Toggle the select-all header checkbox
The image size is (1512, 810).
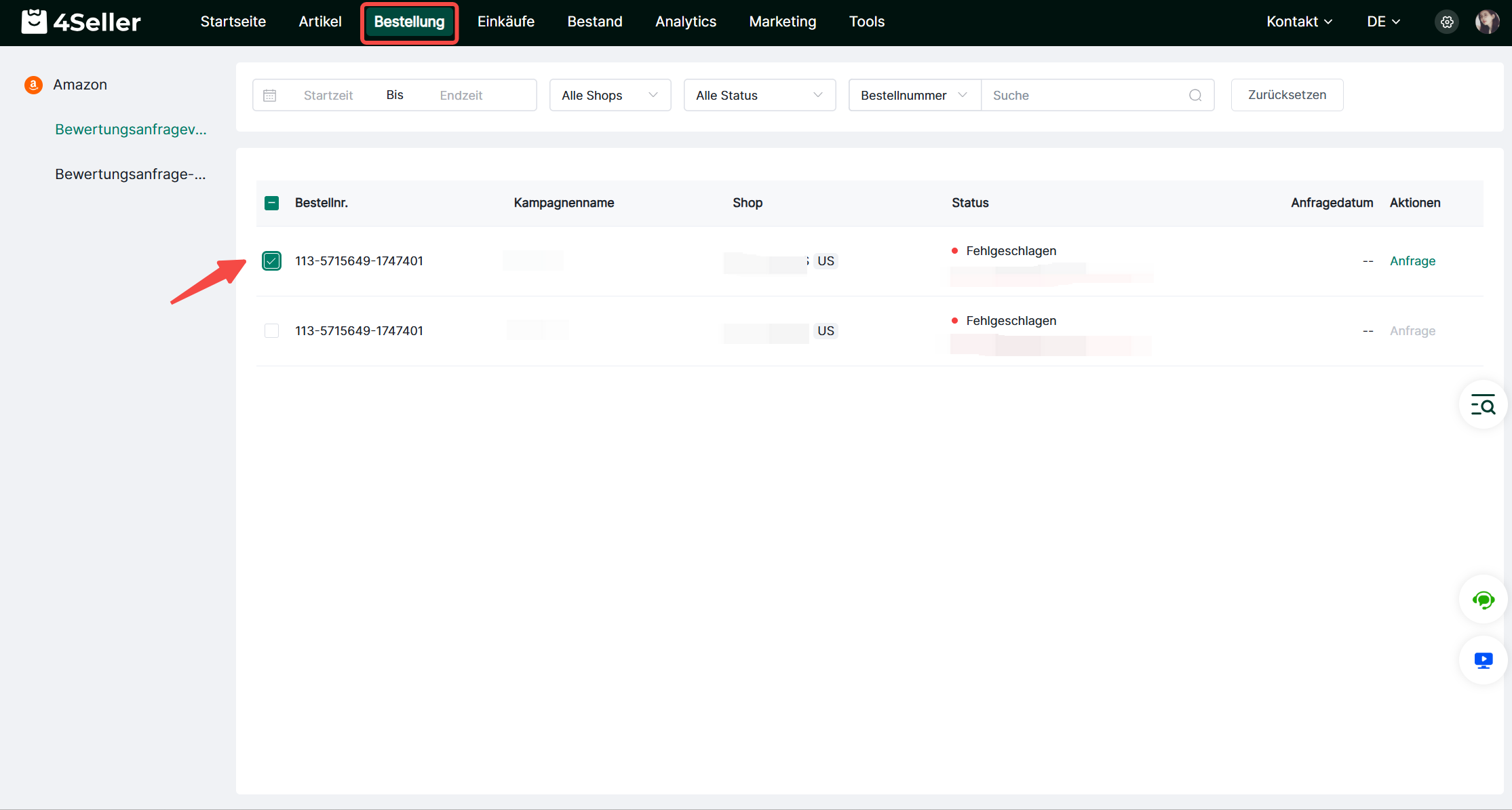(x=271, y=203)
